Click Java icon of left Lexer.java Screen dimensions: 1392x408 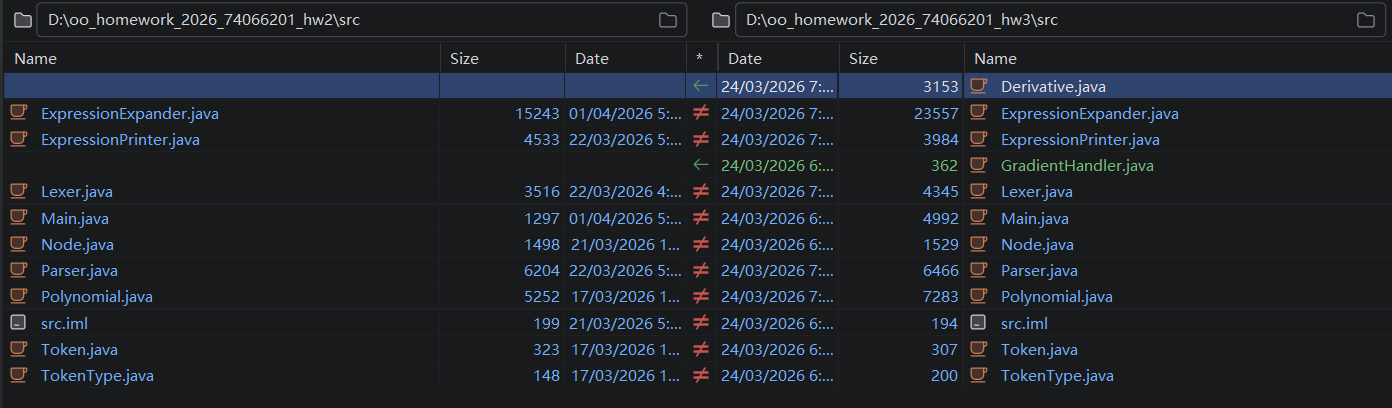tap(18, 191)
